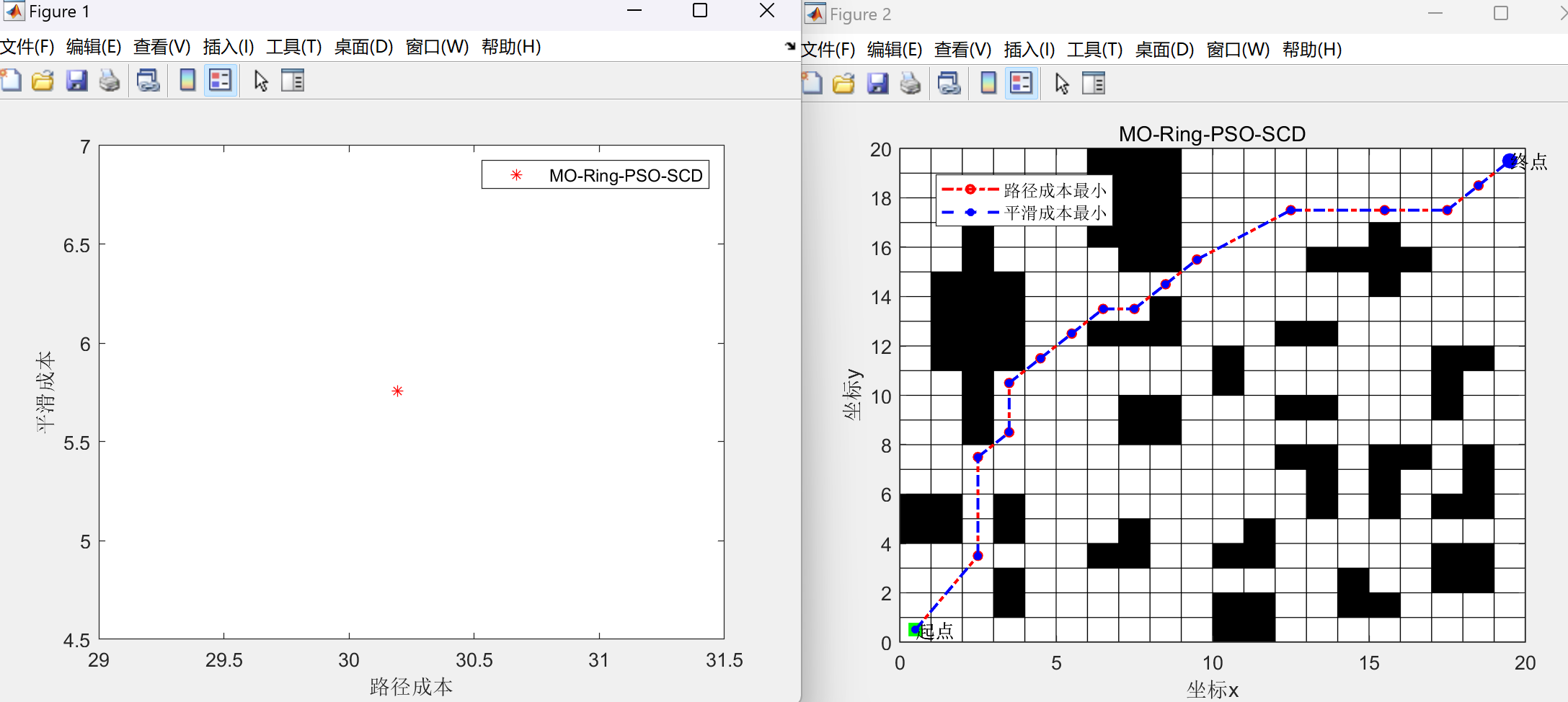The image size is (1568, 702).
Task: Click New Figure icon in Figure 1 toolbar
Action: point(11,80)
